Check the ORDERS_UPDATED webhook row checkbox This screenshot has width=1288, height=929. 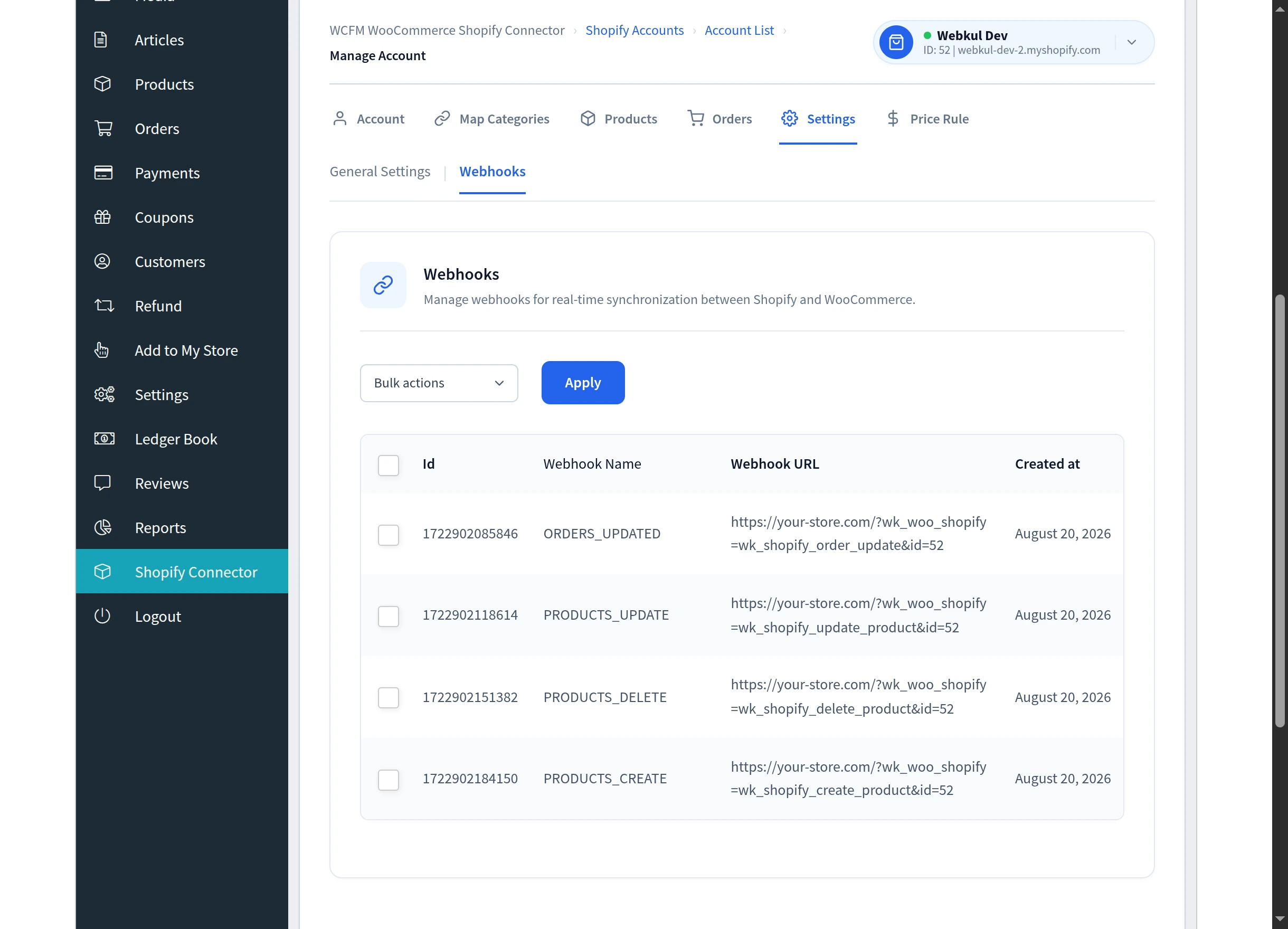(389, 535)
